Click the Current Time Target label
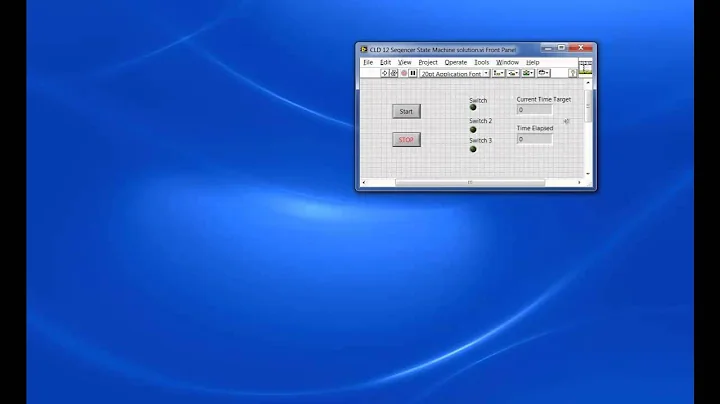 coord(544,99)
